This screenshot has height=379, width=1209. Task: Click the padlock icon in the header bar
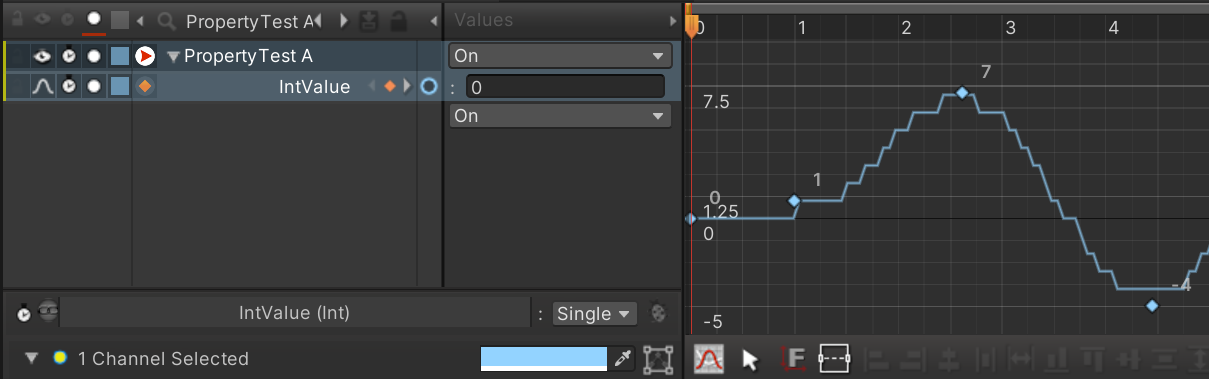(x=399, y=20)
